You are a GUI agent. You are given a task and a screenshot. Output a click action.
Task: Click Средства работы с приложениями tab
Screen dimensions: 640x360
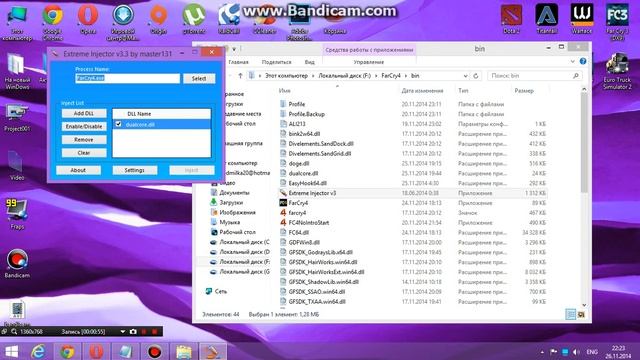point(369,50)
